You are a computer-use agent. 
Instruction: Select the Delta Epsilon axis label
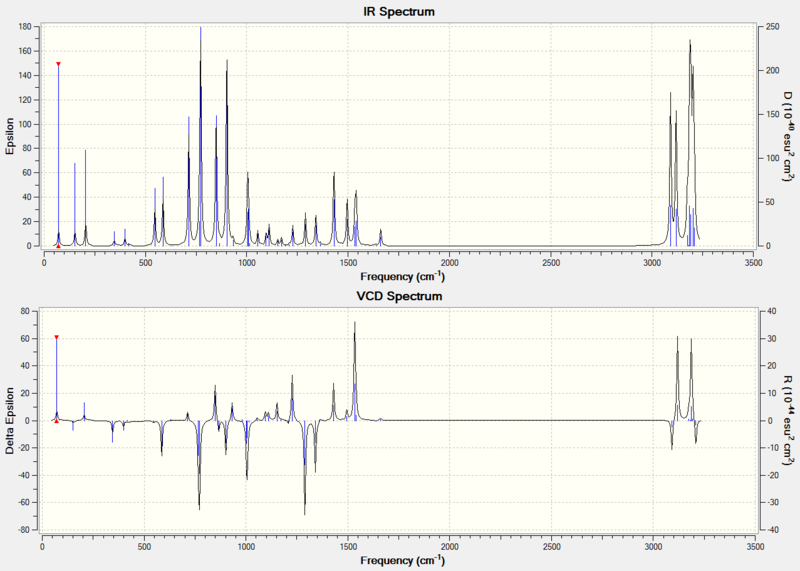coord(10,420)
